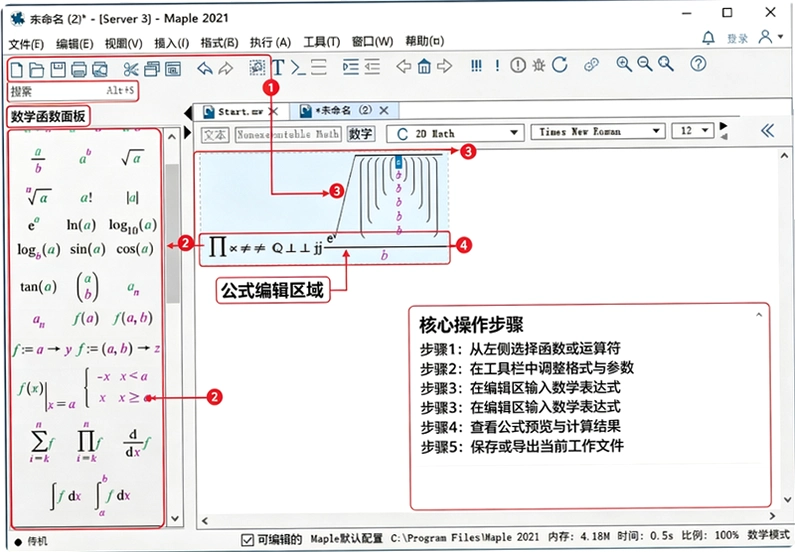
Task: Cut selection with scissors icon
Action: tap(131, 69)
